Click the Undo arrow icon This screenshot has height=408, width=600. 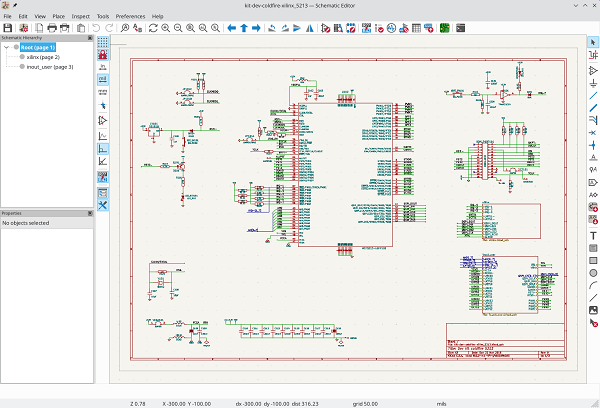point(96,28)
